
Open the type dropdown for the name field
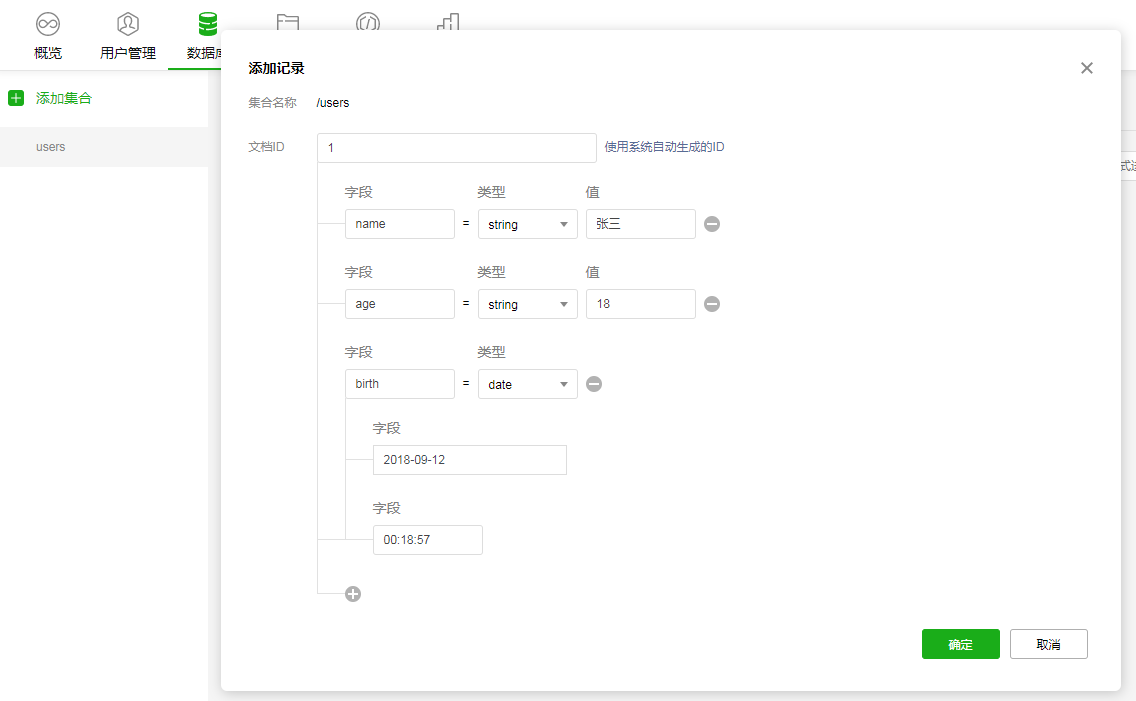527,224
